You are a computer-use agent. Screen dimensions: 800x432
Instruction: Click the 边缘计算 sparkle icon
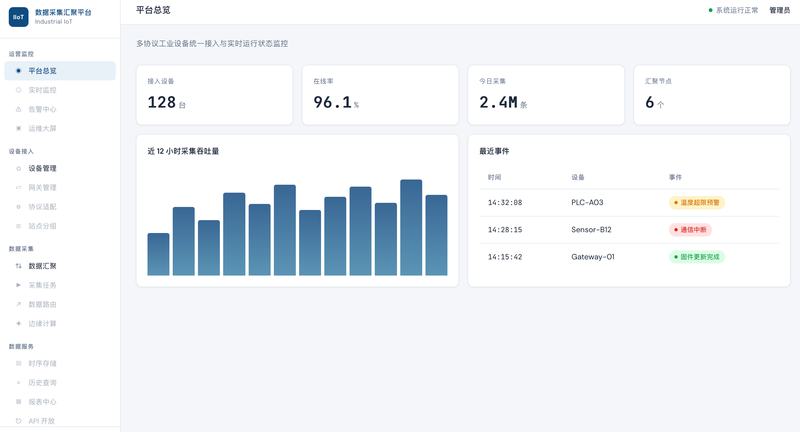18,323
